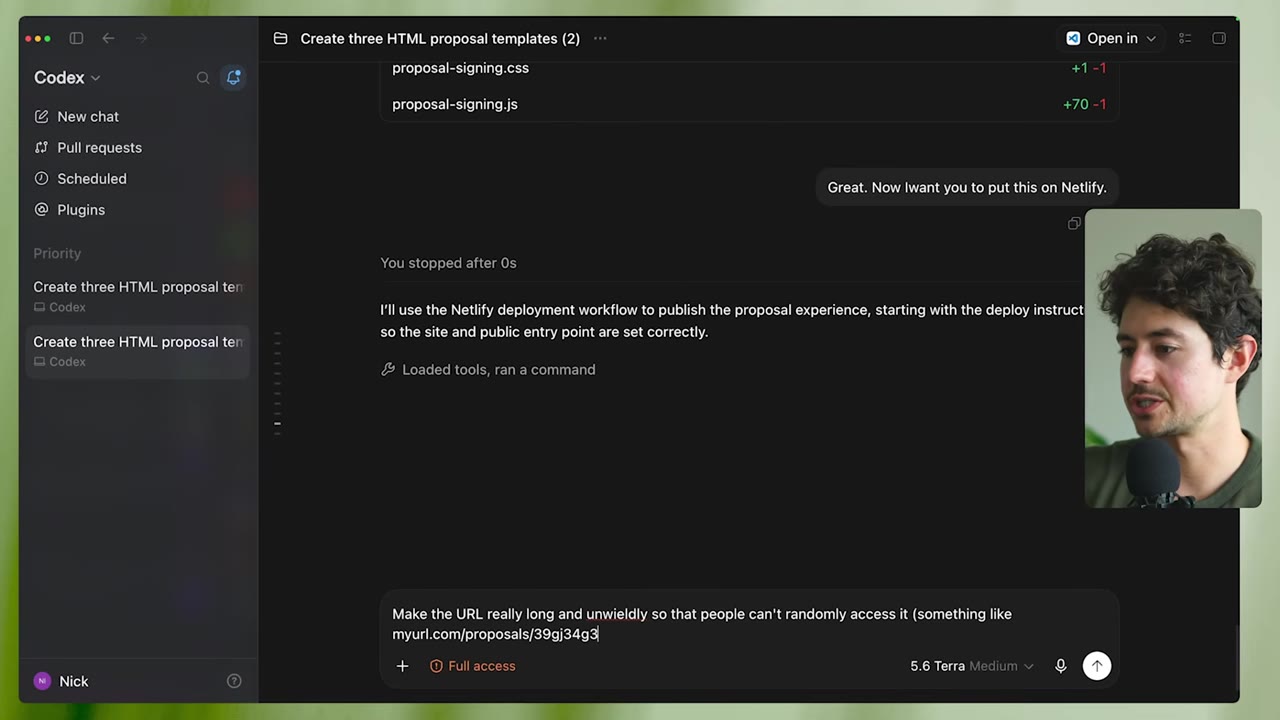Open the three-dots menu beside the chat title

tap(600, 38)
